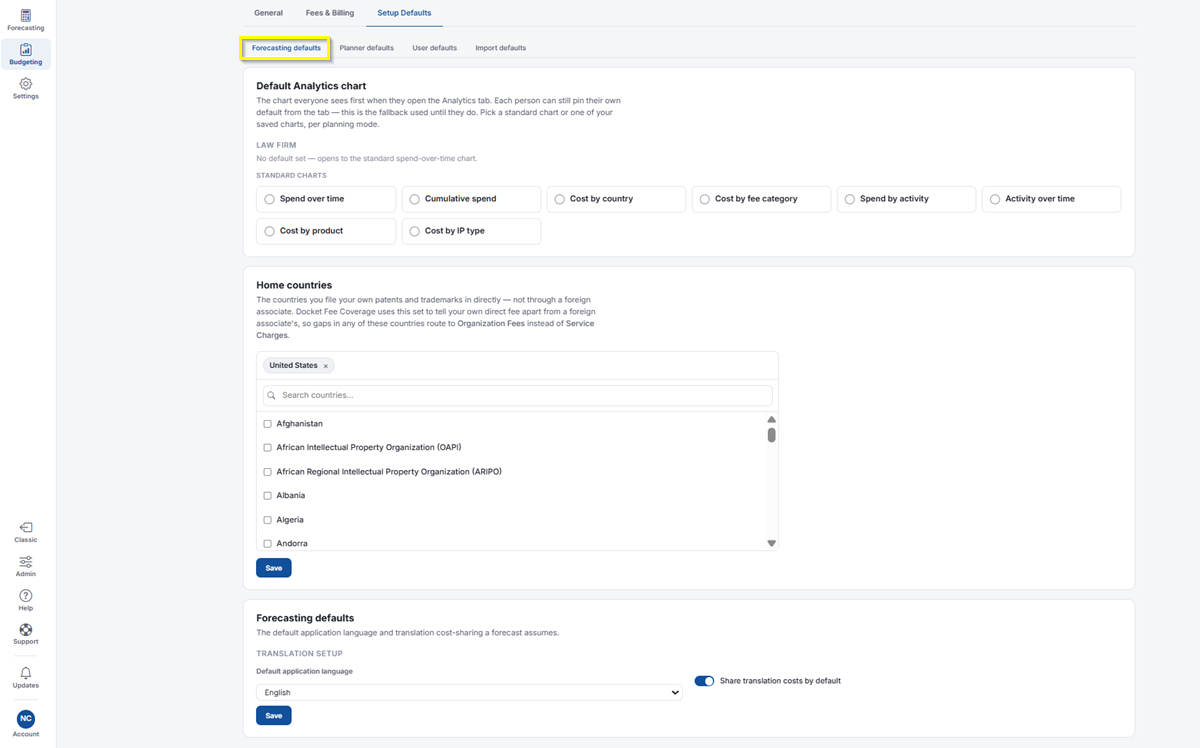Select the Budgeting sidebar icon

[26, 54]
